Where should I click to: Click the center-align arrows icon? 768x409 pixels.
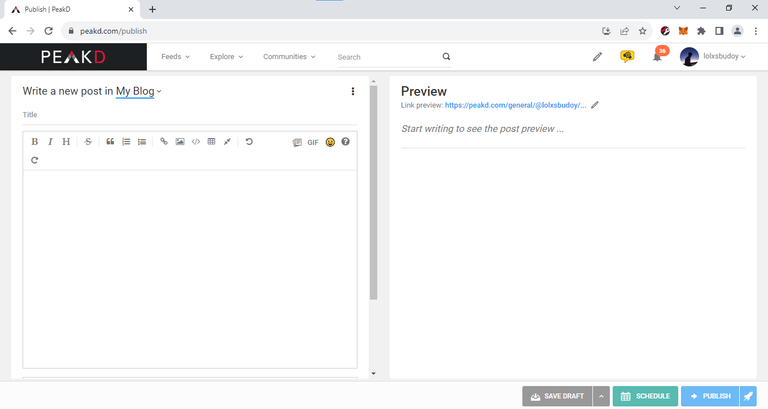227,142
